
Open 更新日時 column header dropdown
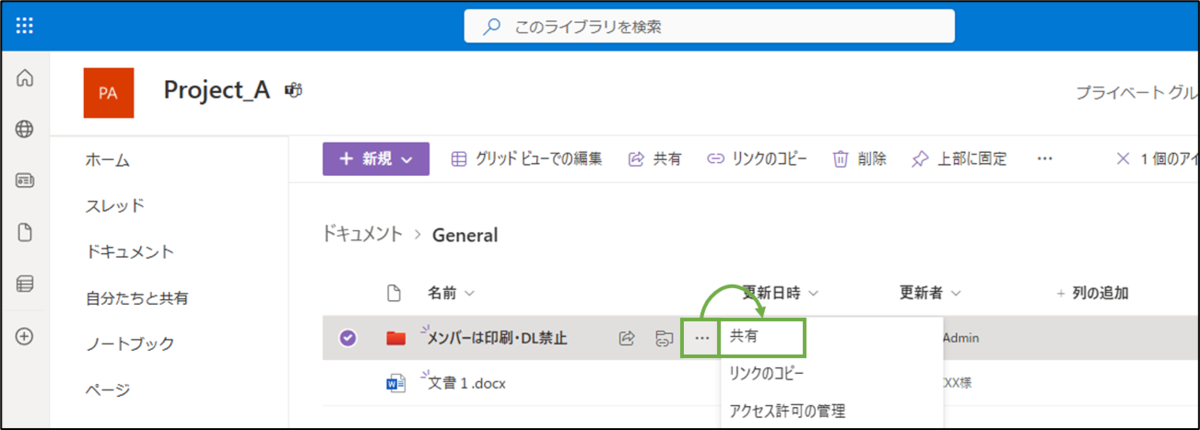tap(780, 293)
